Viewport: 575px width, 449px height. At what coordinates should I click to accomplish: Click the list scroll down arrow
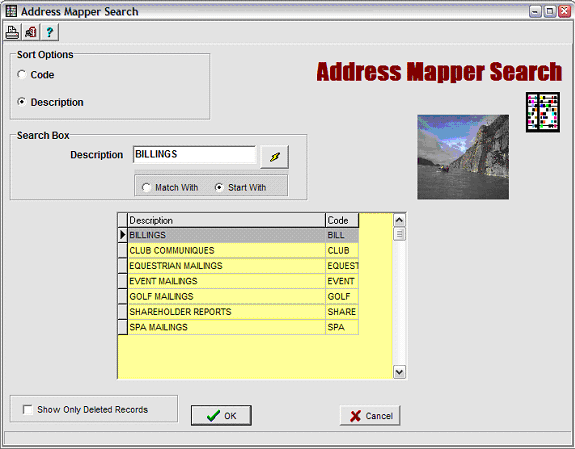[x=399, y=372]
